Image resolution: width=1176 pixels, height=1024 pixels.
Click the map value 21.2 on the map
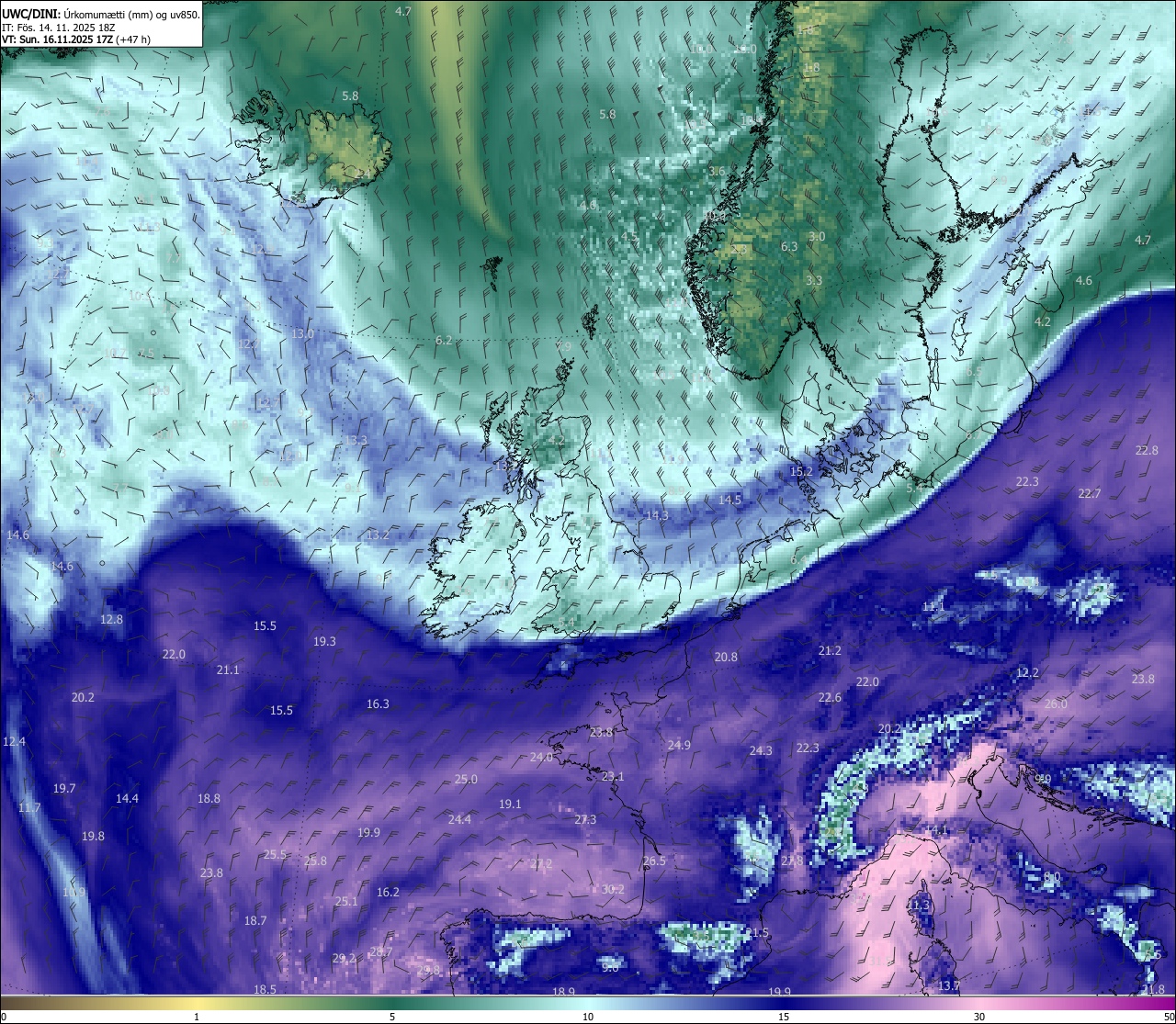tap(830, 650)
